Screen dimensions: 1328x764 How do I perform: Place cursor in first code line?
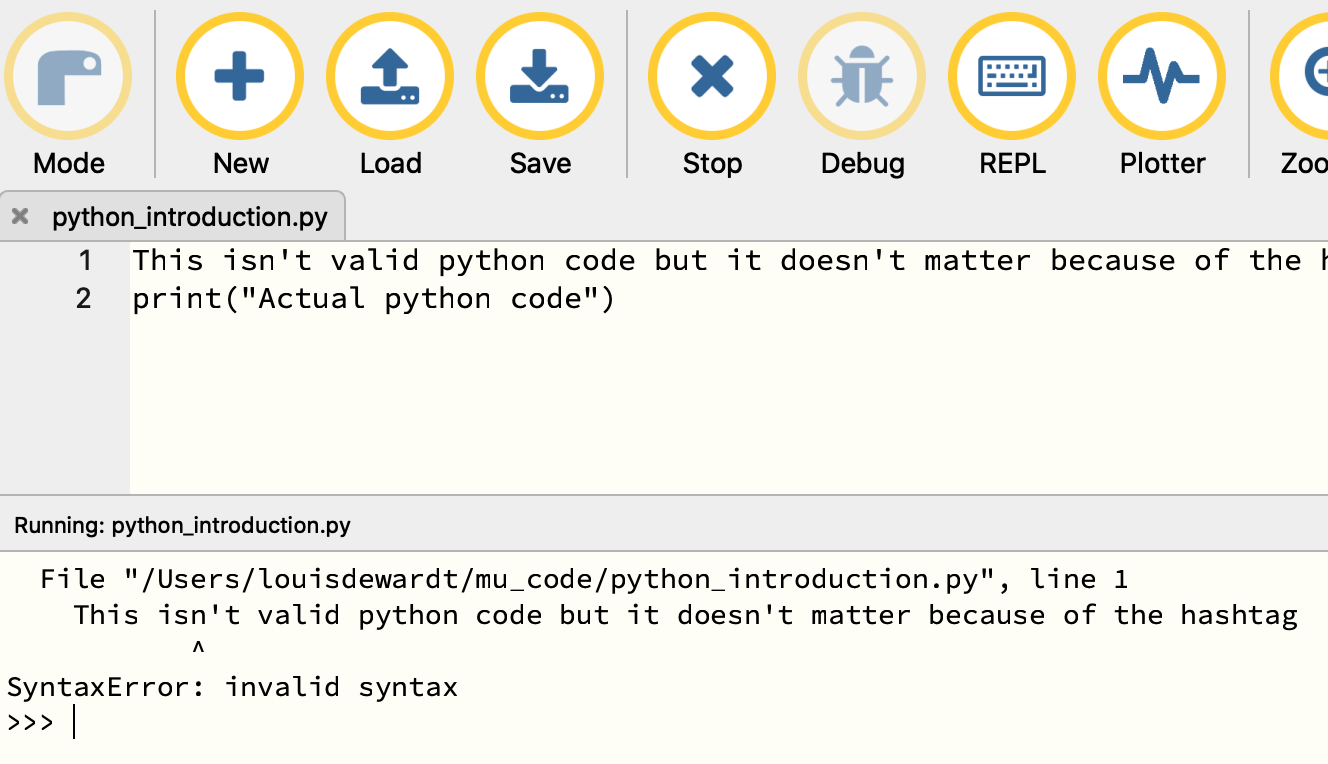coord(730,261)
